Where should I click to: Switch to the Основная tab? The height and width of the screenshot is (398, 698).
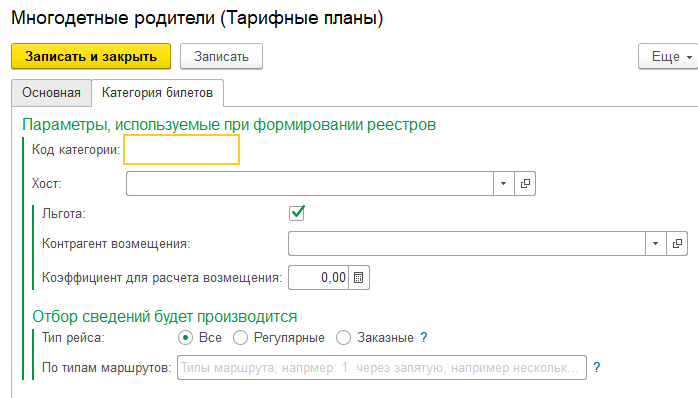(x=51, y=93)
